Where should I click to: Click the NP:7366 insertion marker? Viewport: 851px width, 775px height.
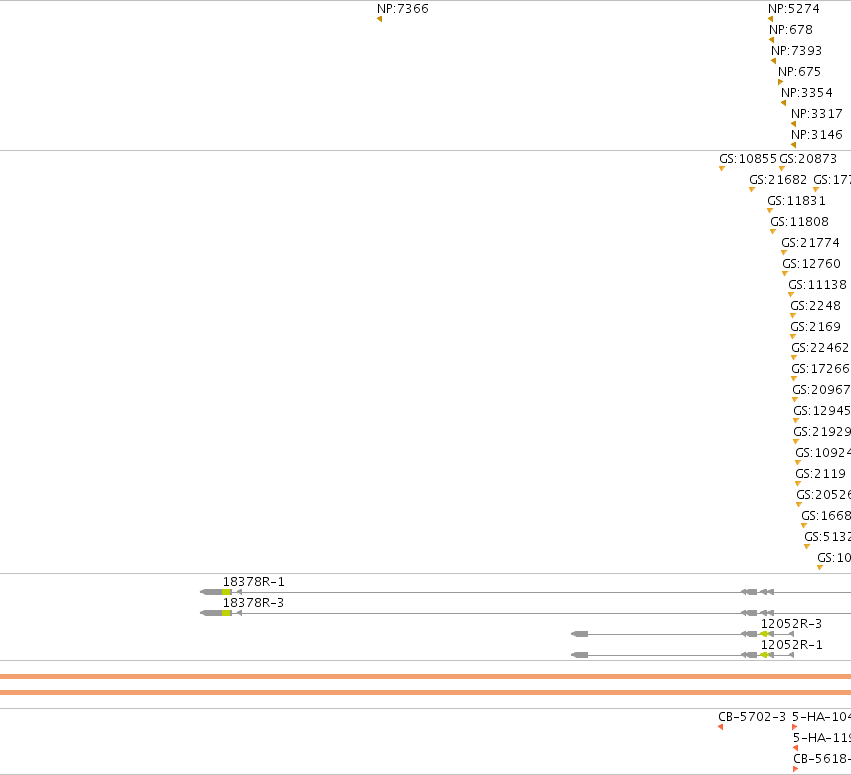[379, 19]
